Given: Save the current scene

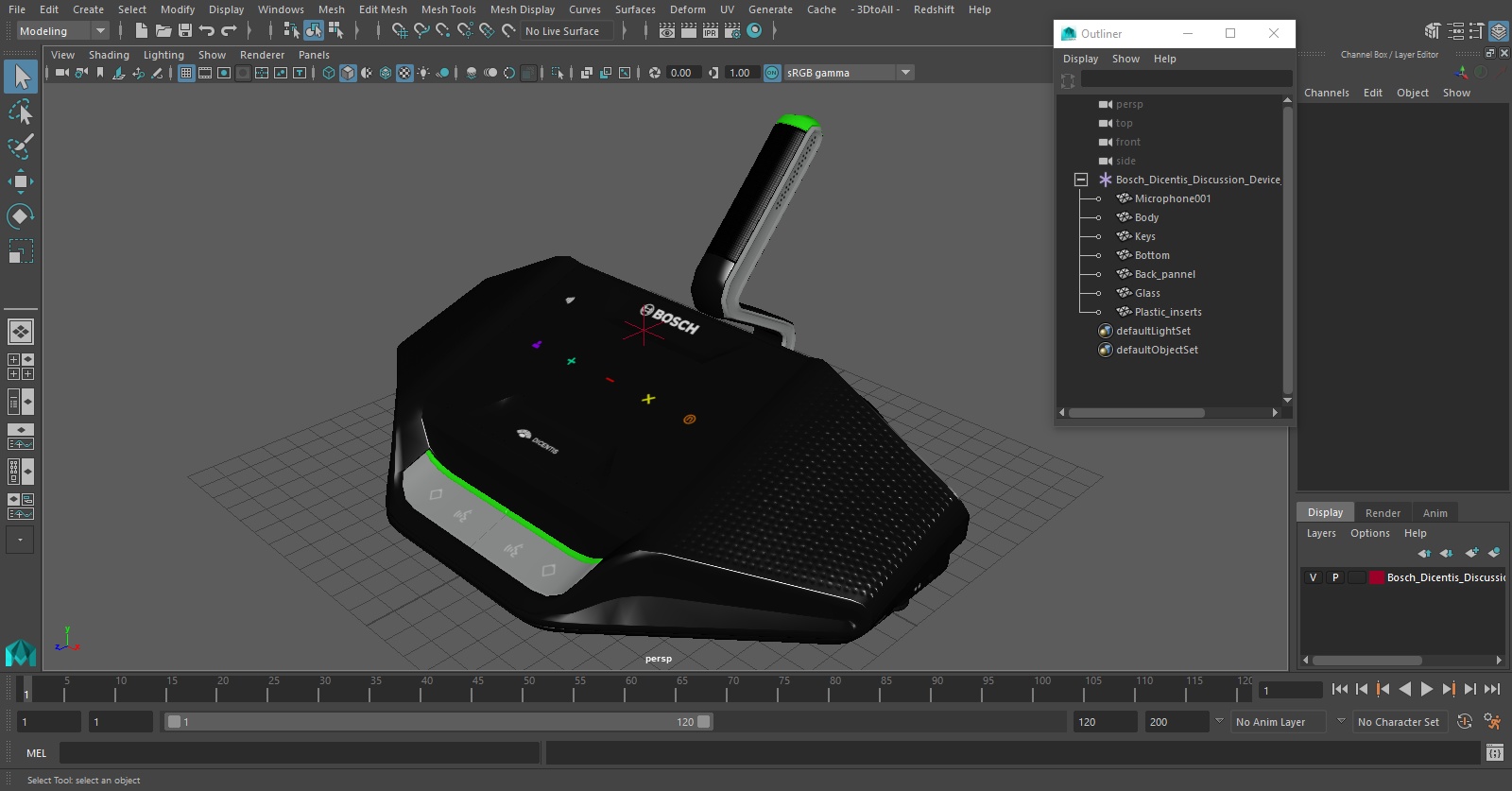Looking at the screenshot, I should [185, 31].
